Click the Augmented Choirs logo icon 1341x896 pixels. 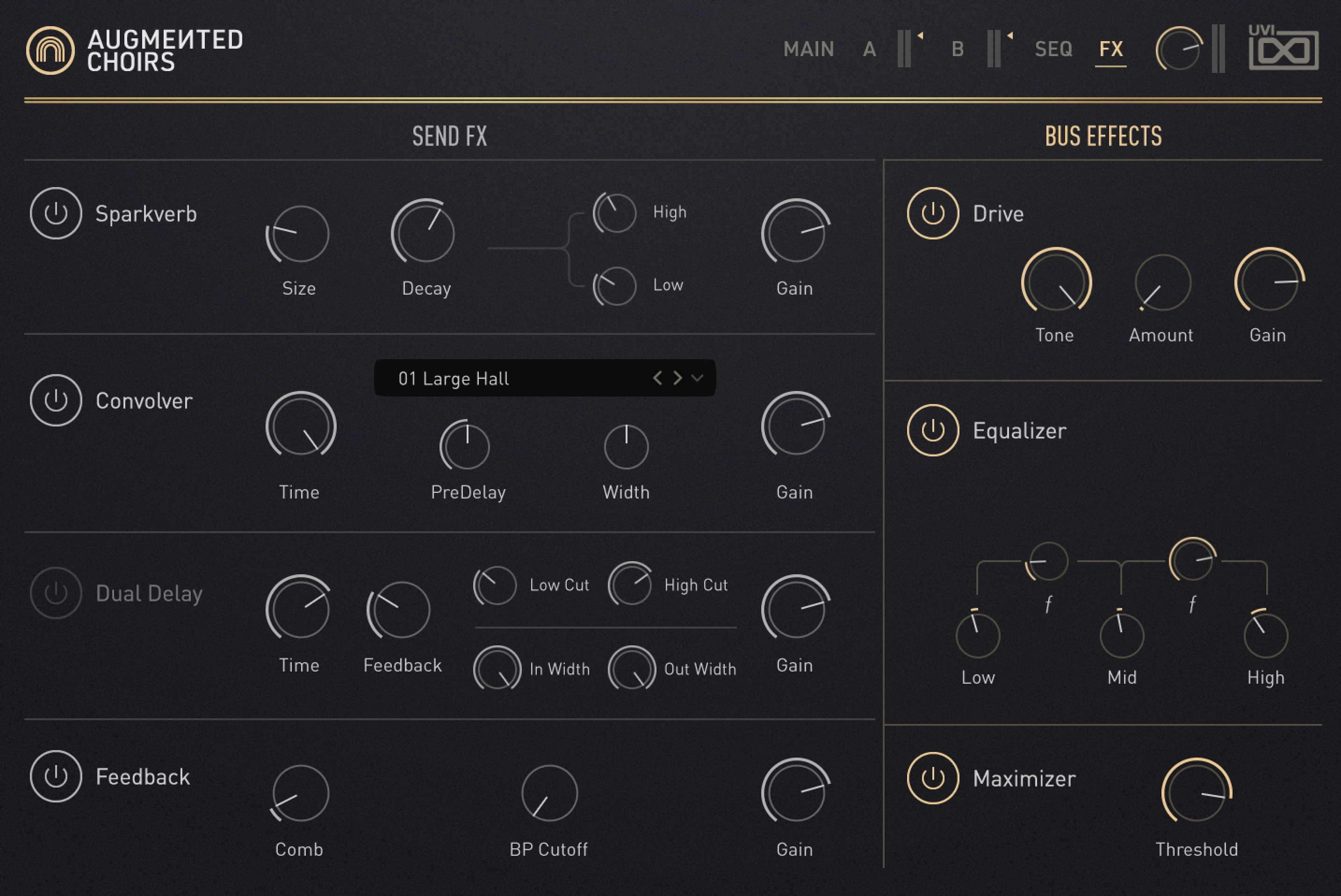50,51
